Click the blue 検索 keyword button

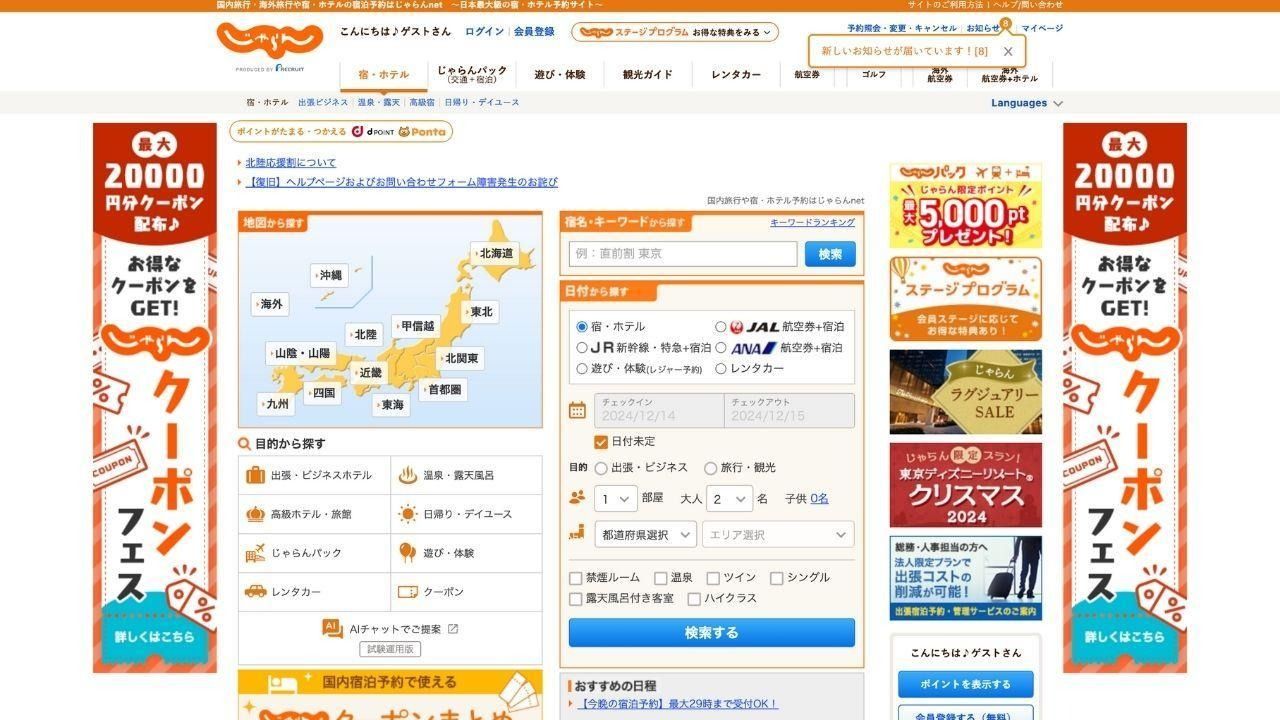830,254
